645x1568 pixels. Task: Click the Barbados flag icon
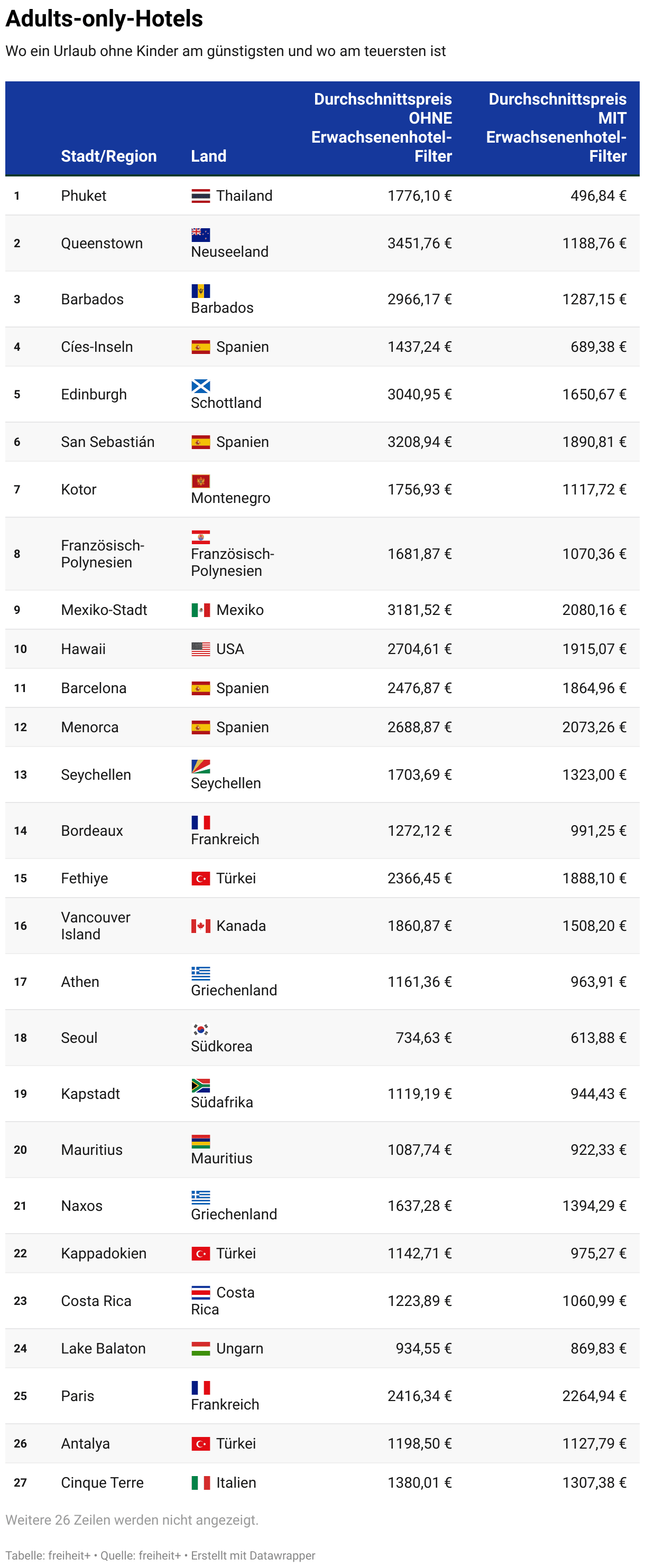click(200, 291)
